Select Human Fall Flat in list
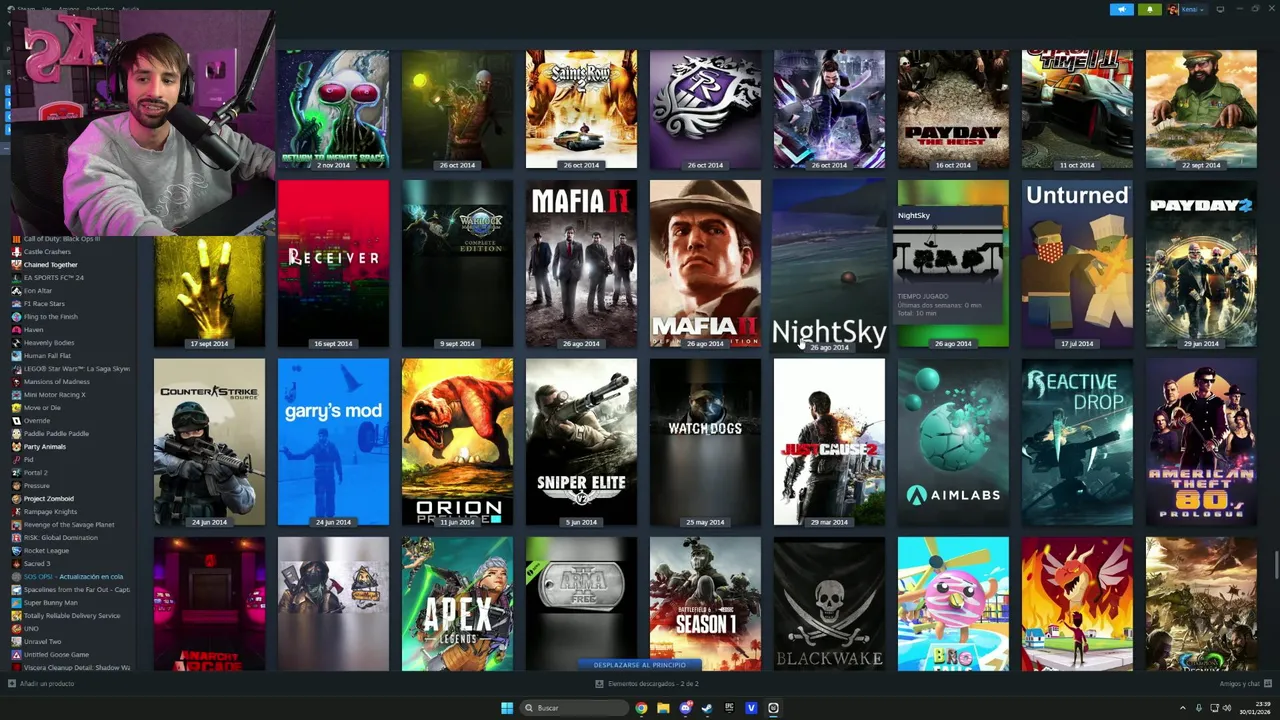1280x720 pixels. (x=47, y=355)
